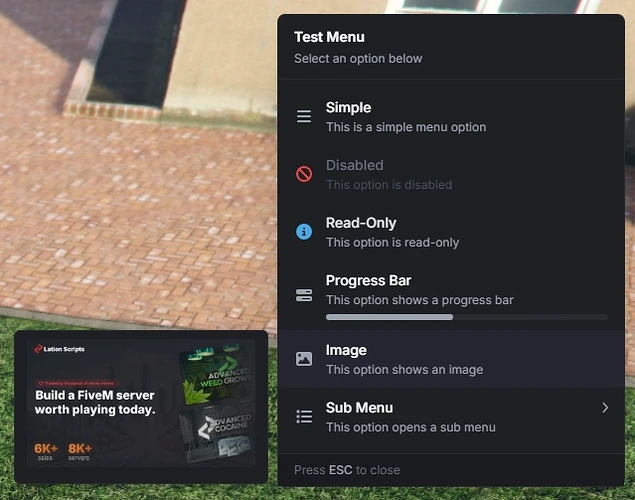Click the red prohibited icon beside Disabled
Image resolution: width=635 pixels, height=500 pixels.
pyautogui.click(x=304, y=174)
